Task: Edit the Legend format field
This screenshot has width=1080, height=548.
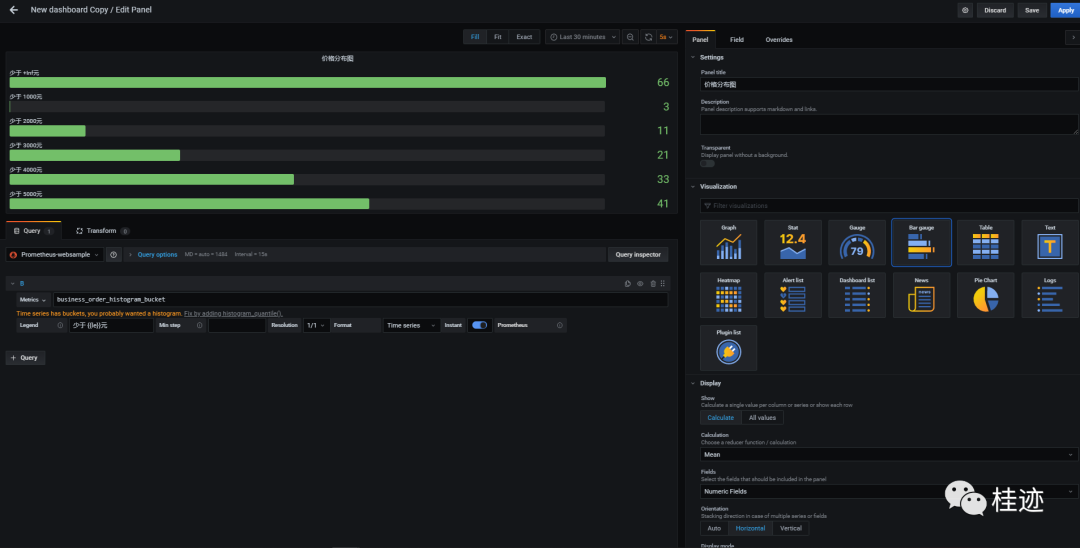Action: pos(112,325)
